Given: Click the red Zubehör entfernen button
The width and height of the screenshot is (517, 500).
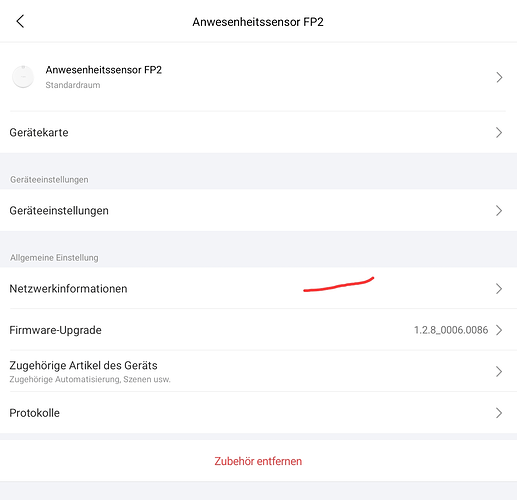Looking at the screenshot, I should coord(258,461).
